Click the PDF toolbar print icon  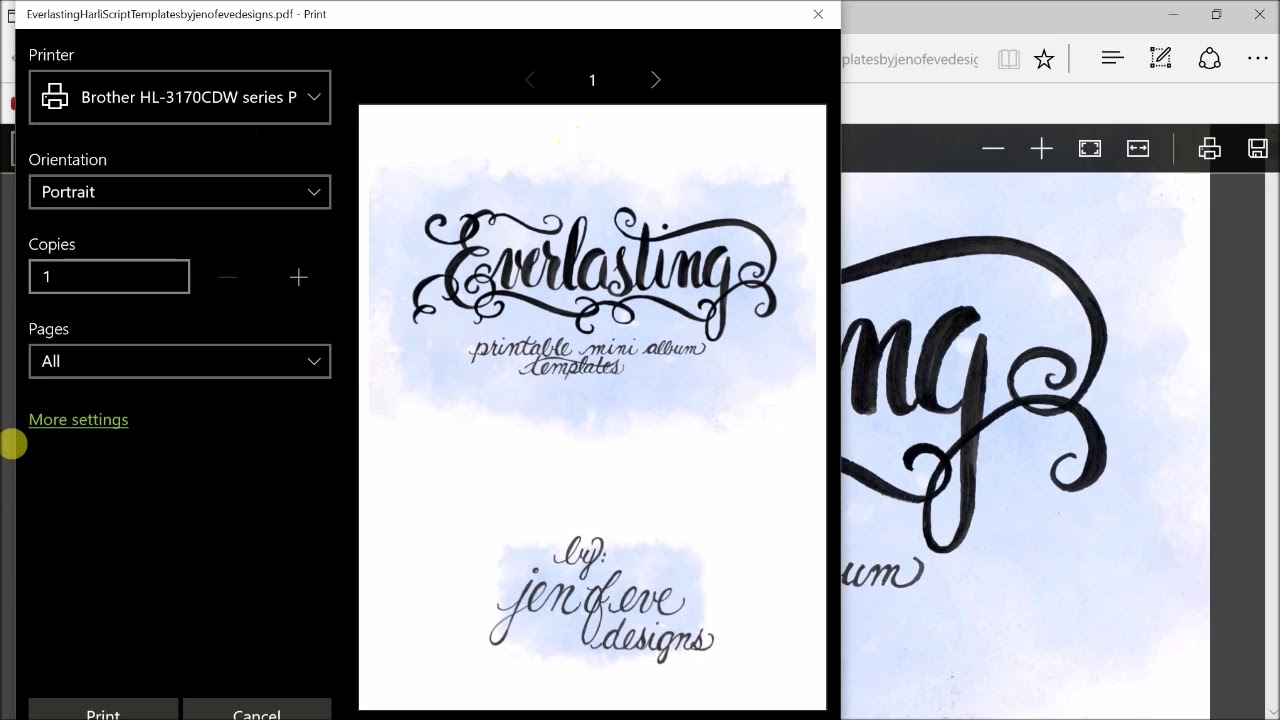(1209, 149)
